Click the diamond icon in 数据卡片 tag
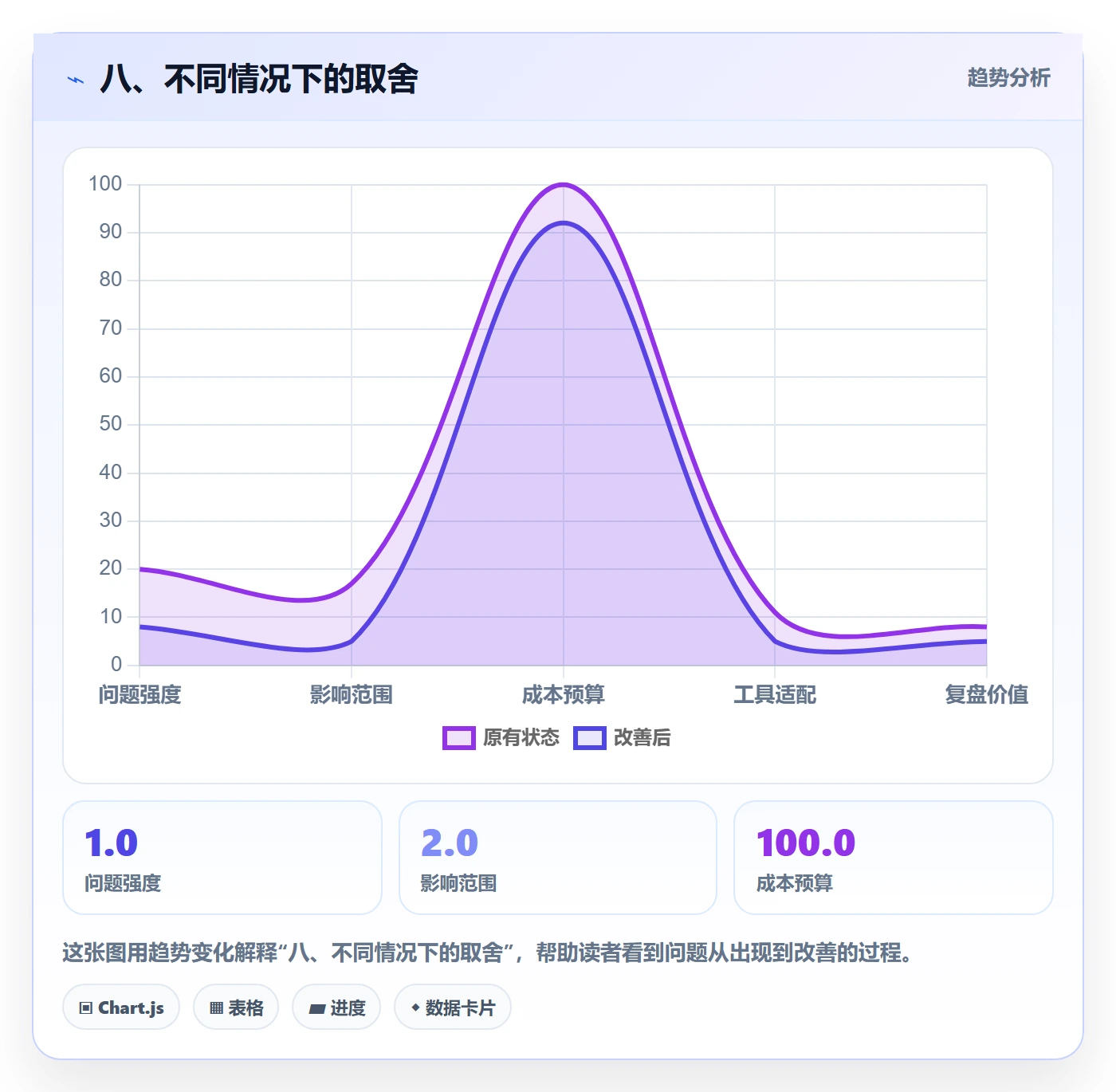The width and height of the screenshot is (1116, 1092). pos(415,1008)
